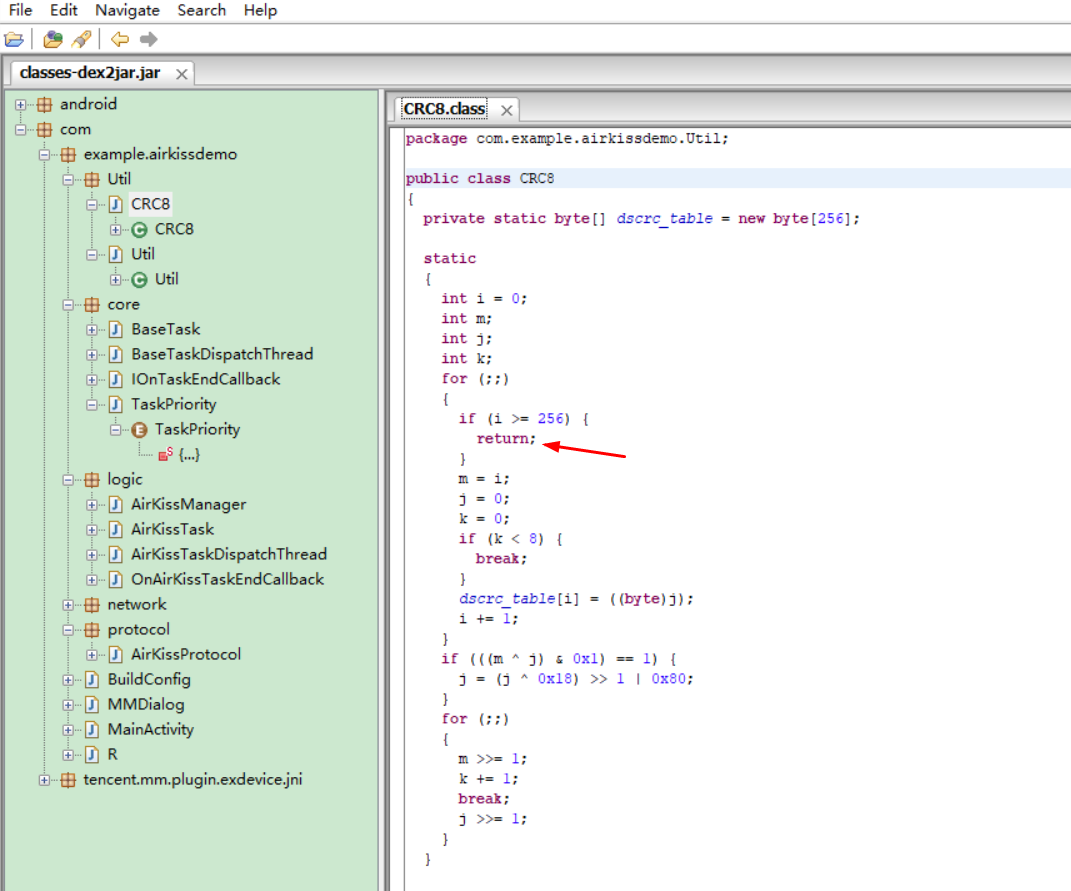Click the public class CRC8 line

point(479,179)
